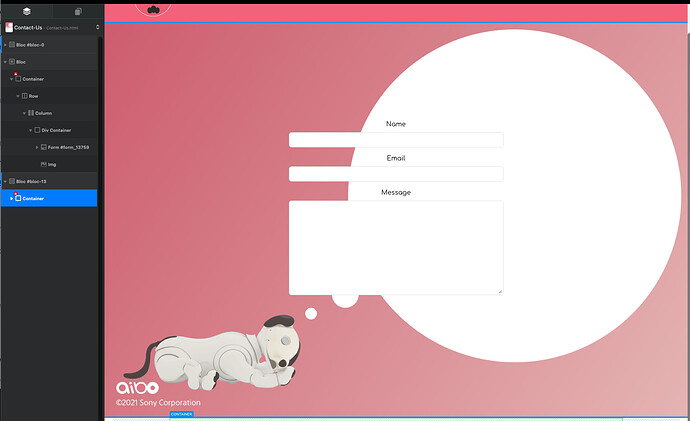Click the Bloc layer type icon
Screen dimensions: 690x421
[x=12, y=62]
